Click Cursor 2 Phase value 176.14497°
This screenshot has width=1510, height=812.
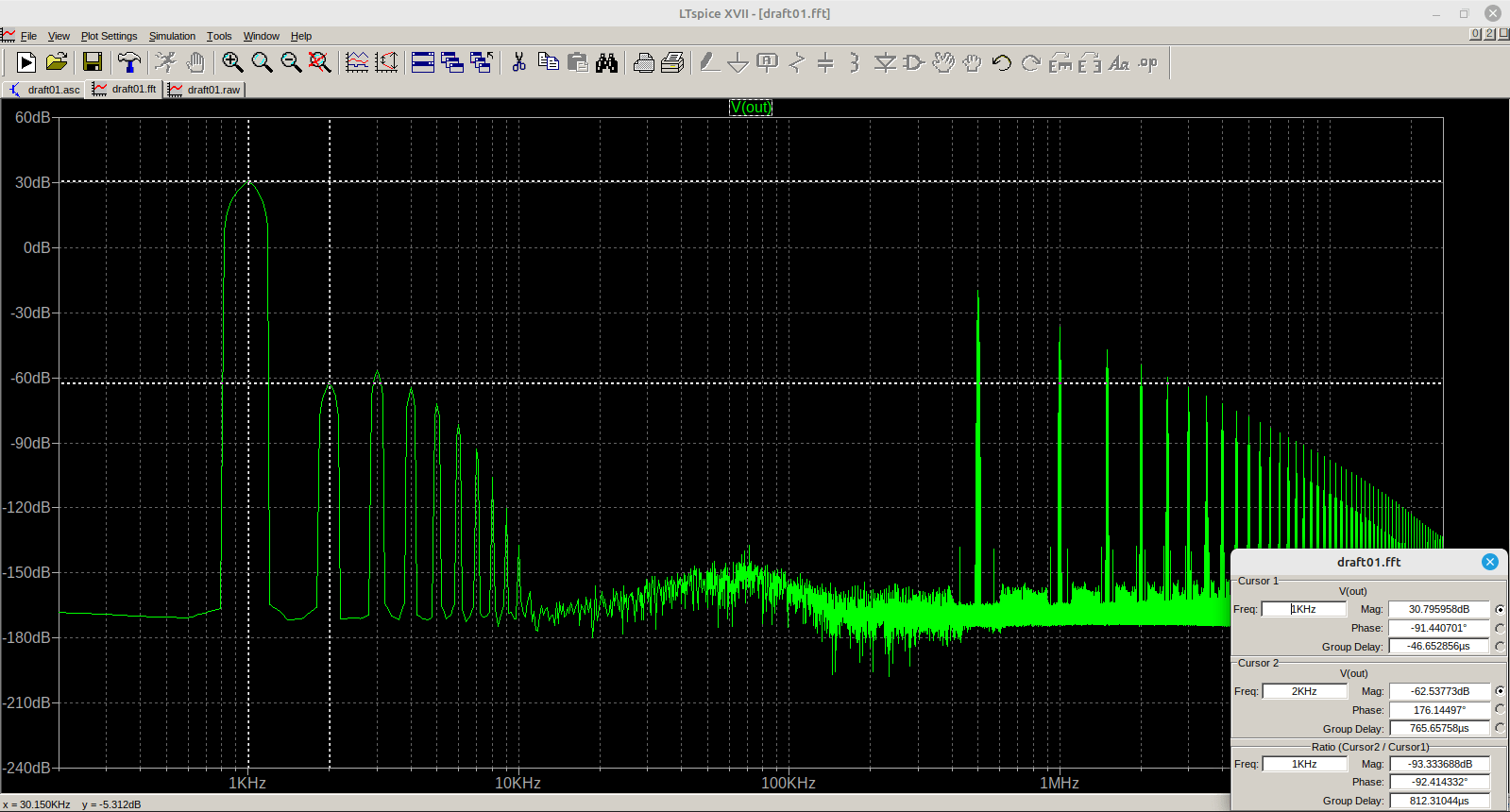1439,710
